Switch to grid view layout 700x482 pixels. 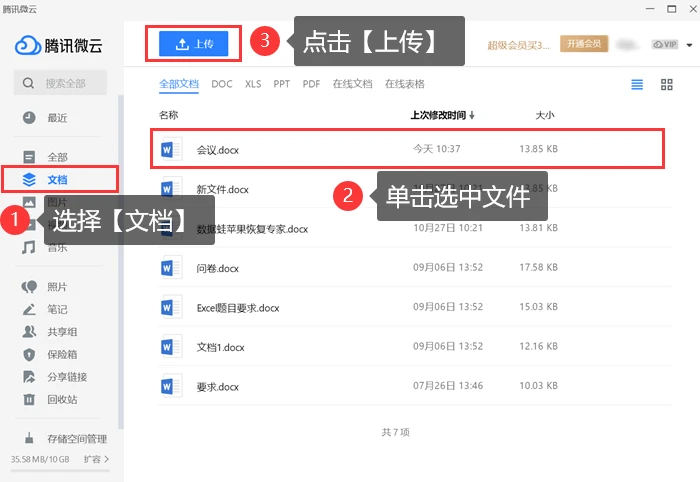[x=667, y=84]
